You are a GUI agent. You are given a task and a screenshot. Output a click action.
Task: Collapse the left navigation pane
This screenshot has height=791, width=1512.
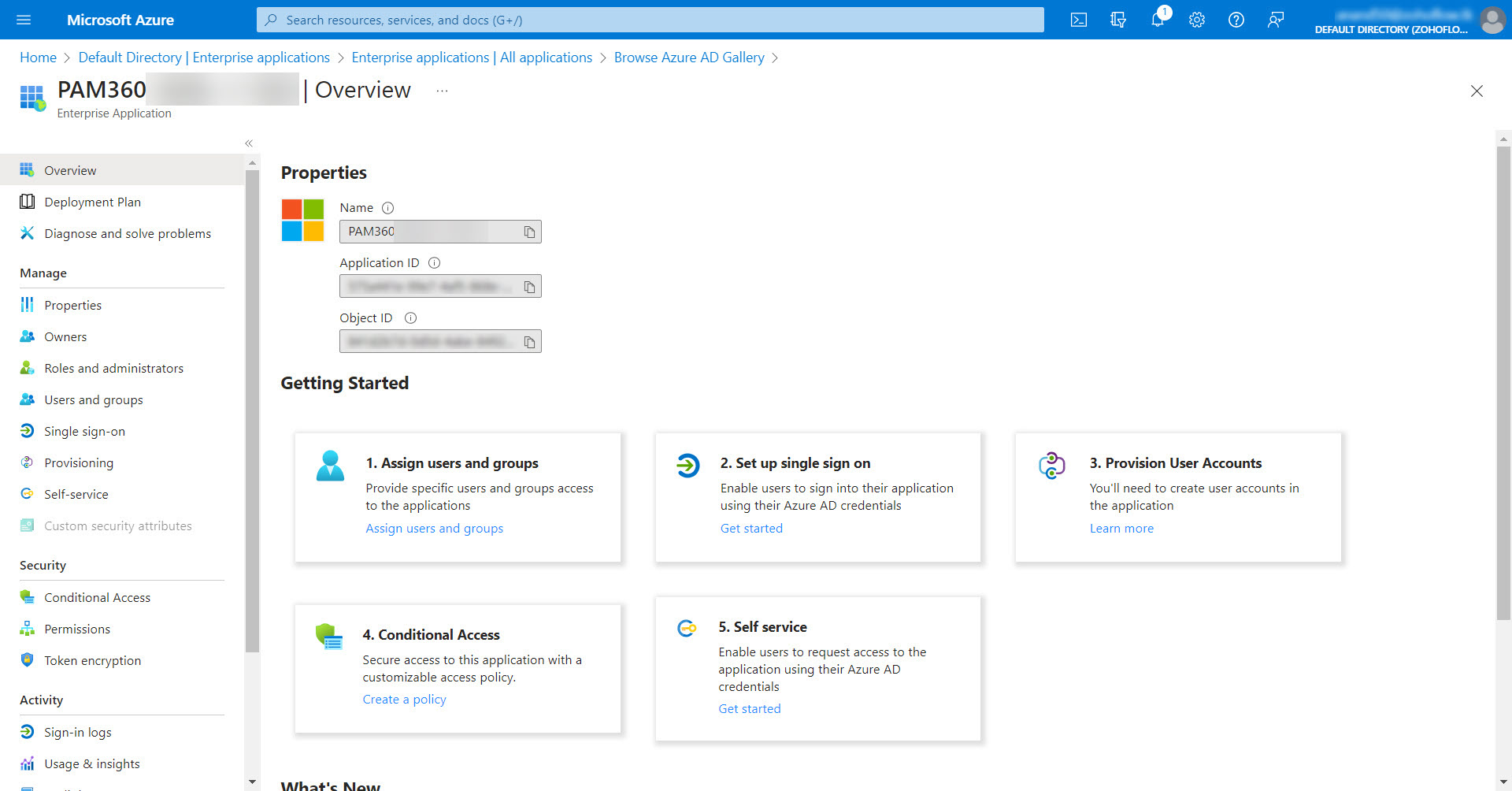[x=248, y=143]
